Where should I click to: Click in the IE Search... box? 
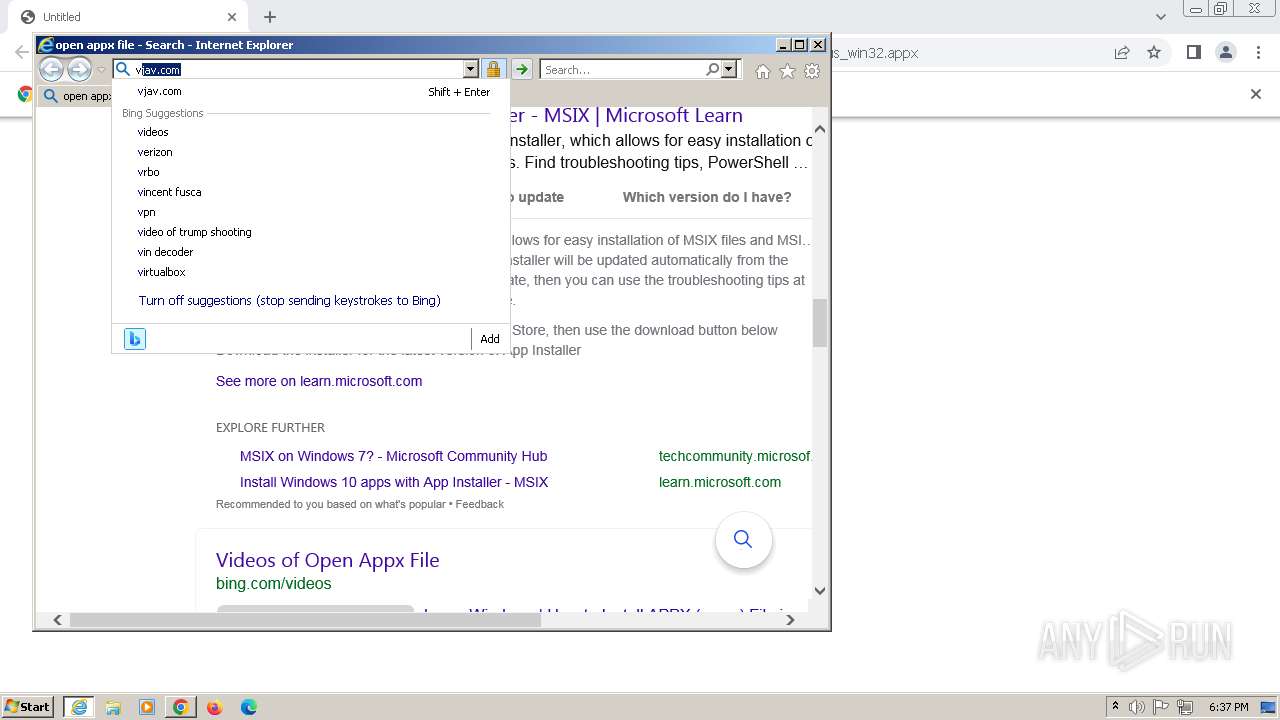click(x=624, y=70)
